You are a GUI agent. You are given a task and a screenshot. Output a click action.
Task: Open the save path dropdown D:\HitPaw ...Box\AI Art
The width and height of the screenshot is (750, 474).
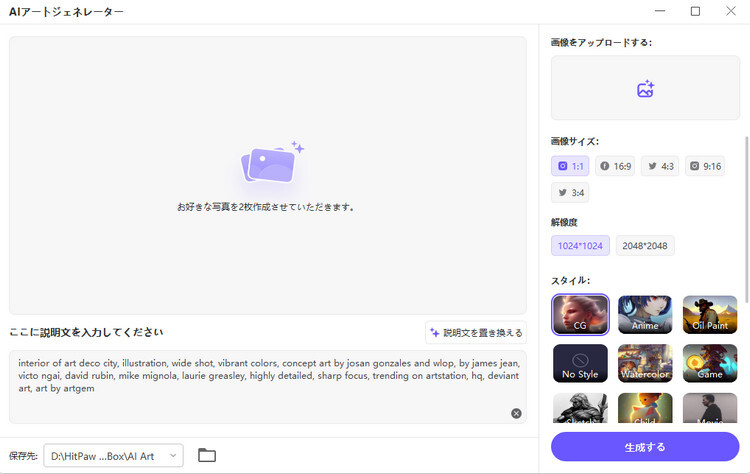pyautogui.click(x=113, y=456)
